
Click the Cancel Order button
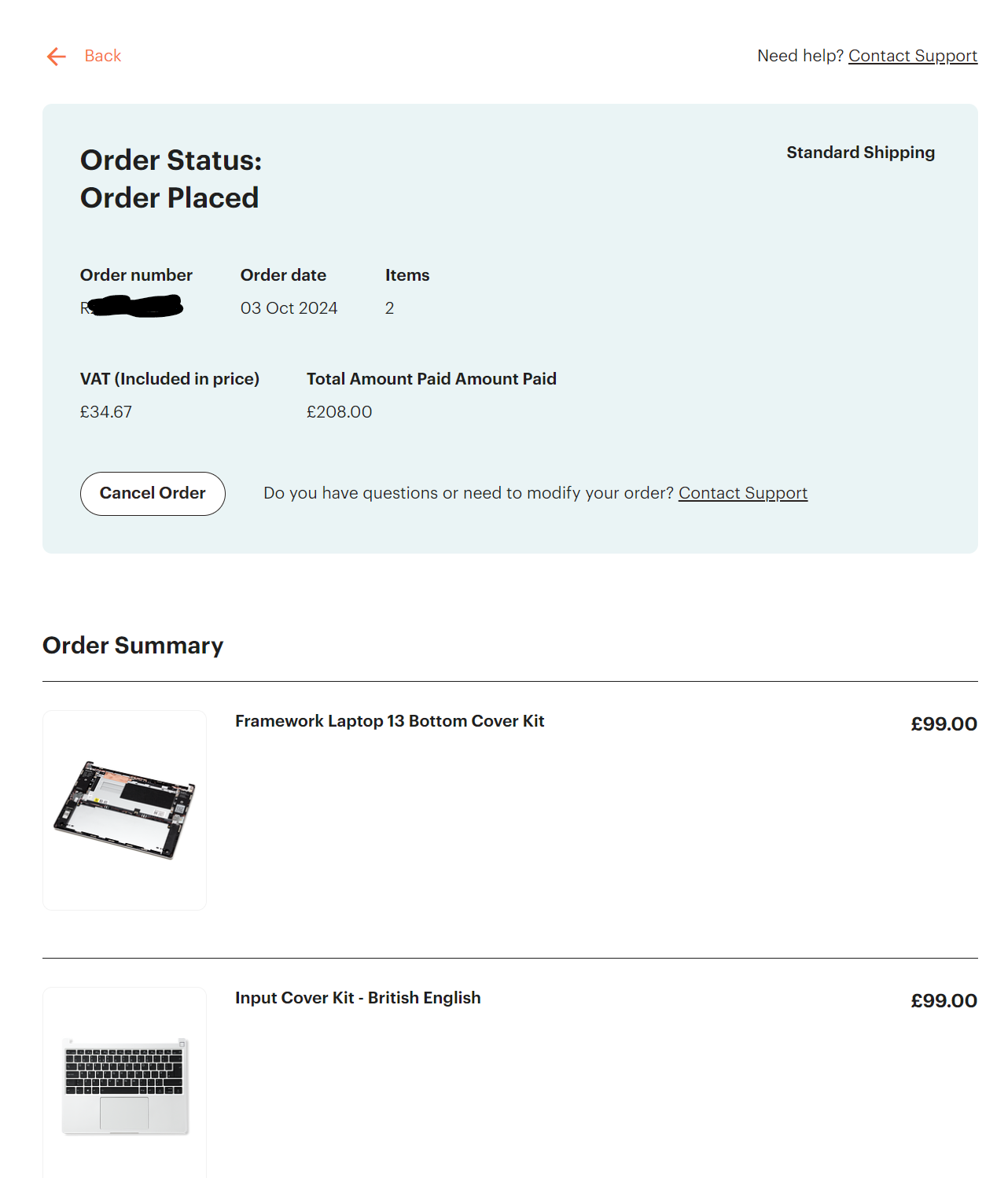tap(153, 494)
